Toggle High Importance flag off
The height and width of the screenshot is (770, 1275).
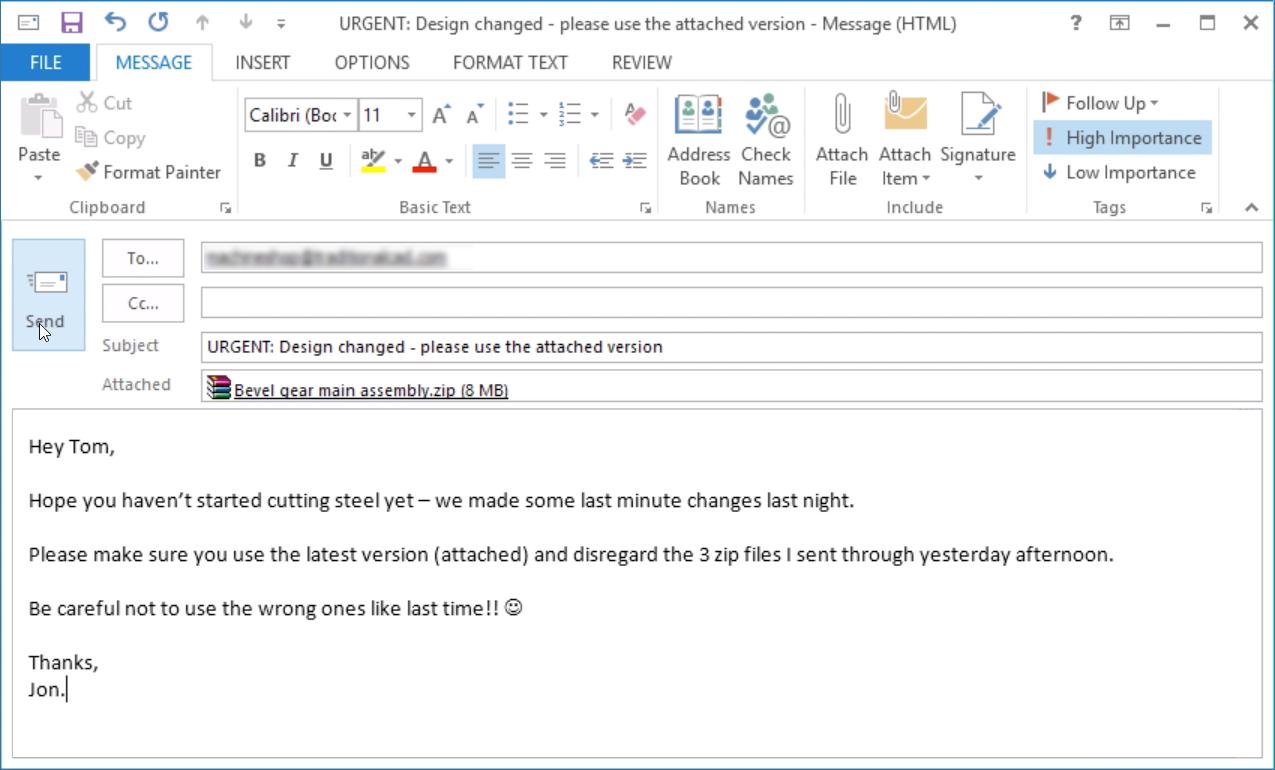tap(1122, 138)
